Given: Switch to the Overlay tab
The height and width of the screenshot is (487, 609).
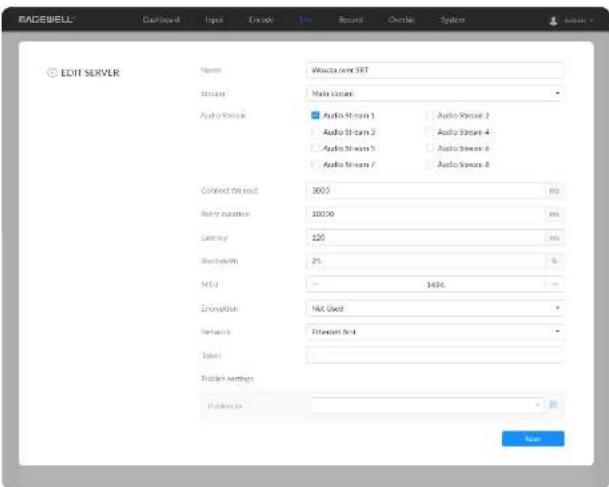Looking at the screenshot, I should pyautogui.click(x=401, y=19).
